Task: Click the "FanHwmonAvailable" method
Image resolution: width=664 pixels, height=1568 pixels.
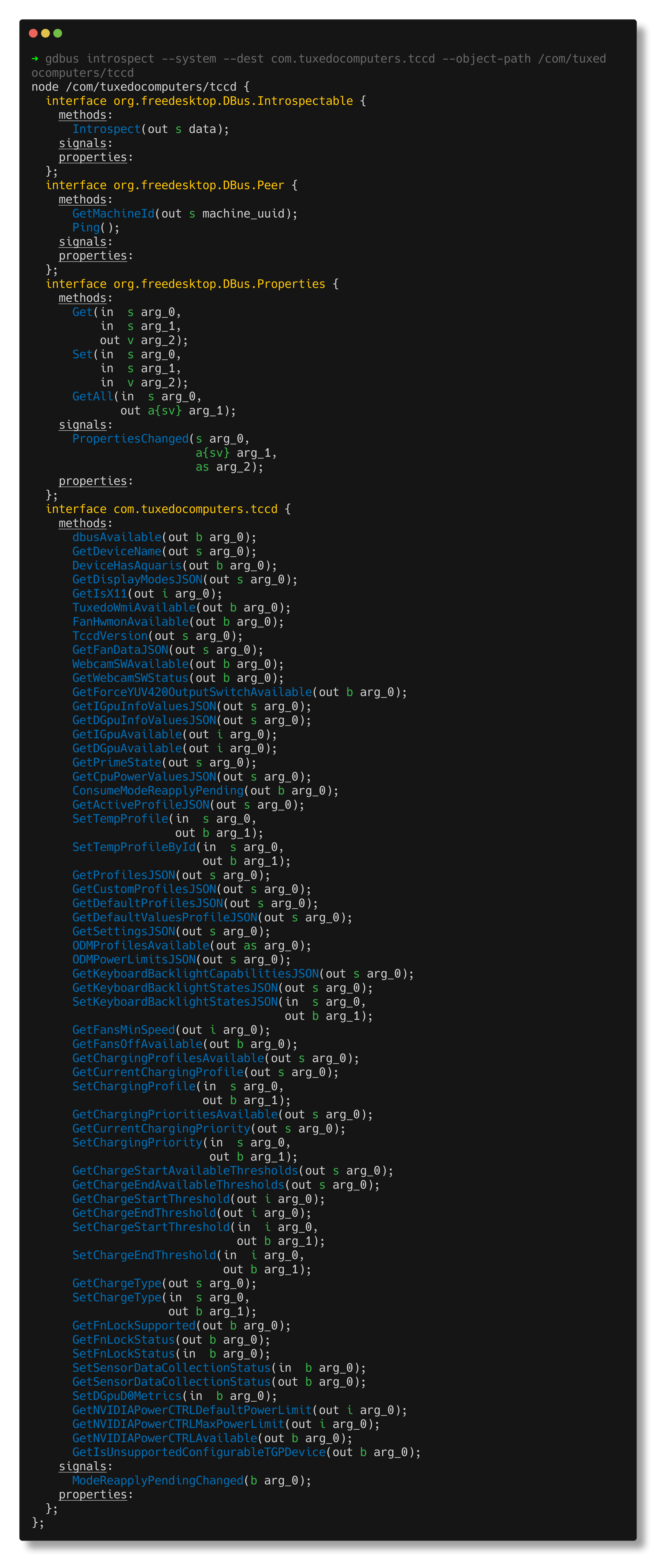Action: click(x=130, y=621)
